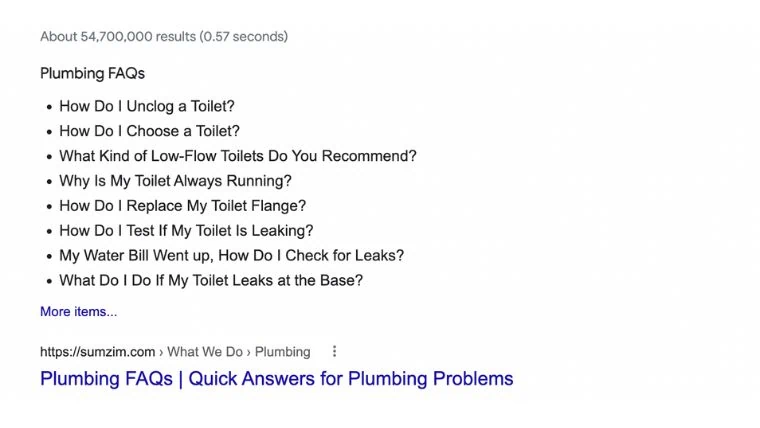Image resolution: width=760 pixels, height=428 pixels.
Task: Click the "Plumbing" breadcrumb after What We Do
Action: (x=282, y=352)
